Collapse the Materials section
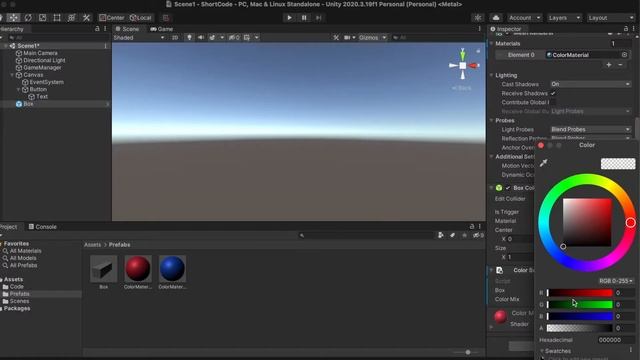 491,43
